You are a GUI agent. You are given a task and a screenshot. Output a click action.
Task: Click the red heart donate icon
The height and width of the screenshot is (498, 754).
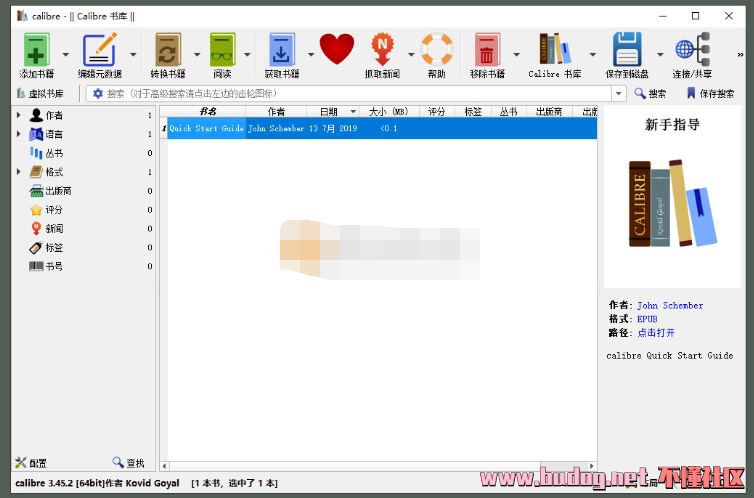(x=337, y=49)
